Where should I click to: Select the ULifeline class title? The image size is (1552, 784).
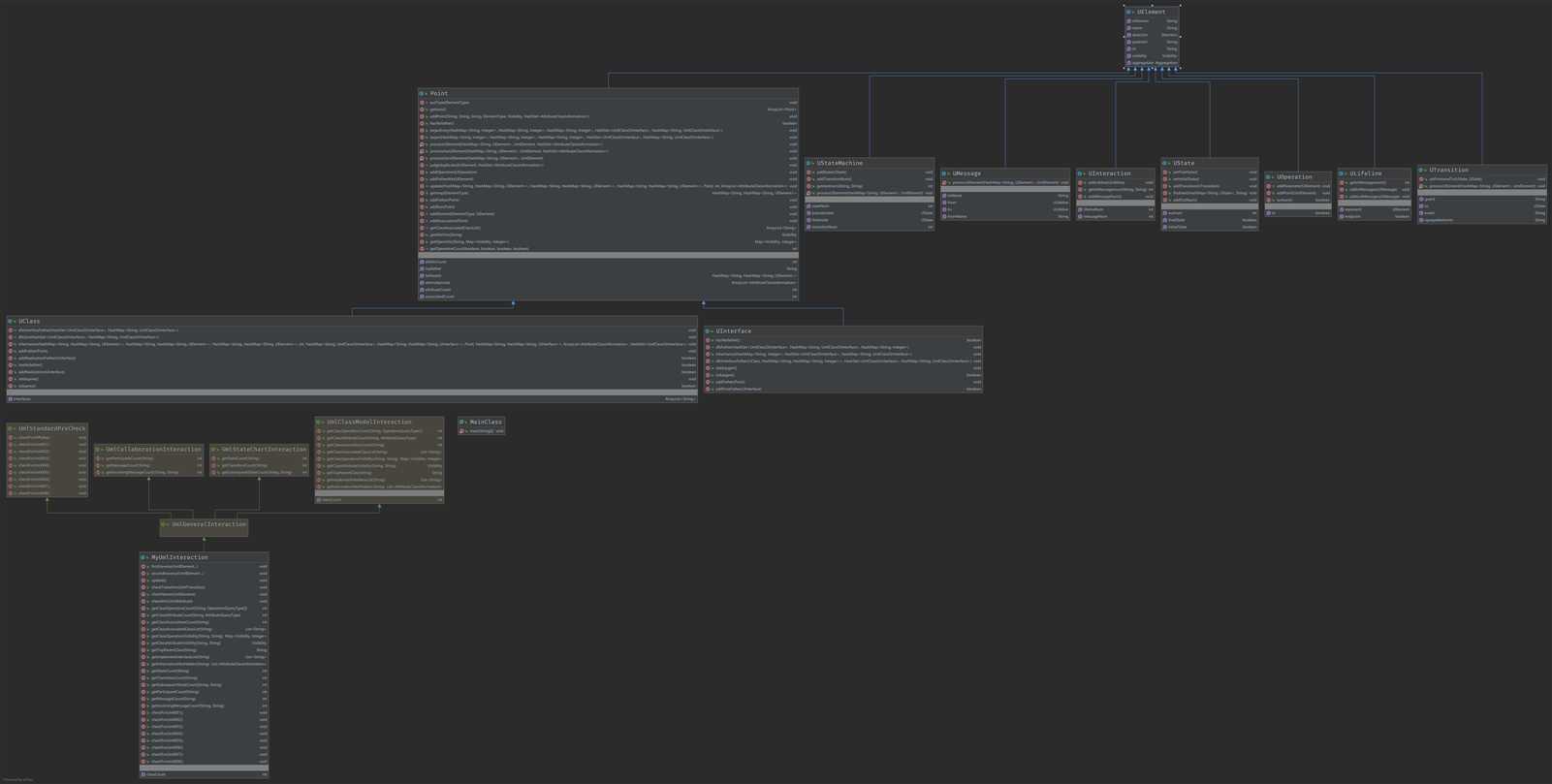(1366, 173)
